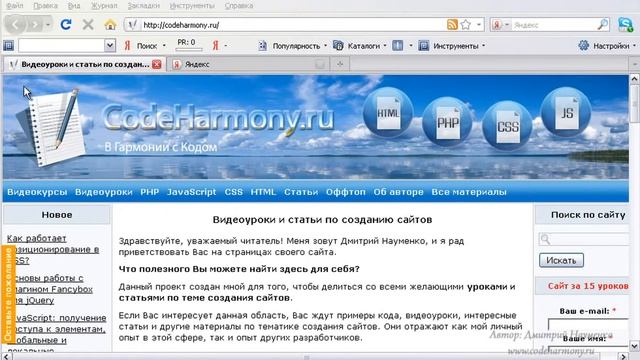Open the Вид menu
640x360 pixels.
(x=74, y=6)
